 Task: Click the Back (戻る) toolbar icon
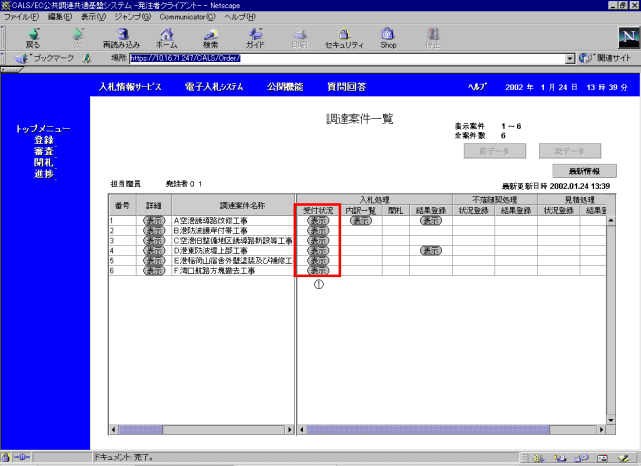tap(33, 38)
